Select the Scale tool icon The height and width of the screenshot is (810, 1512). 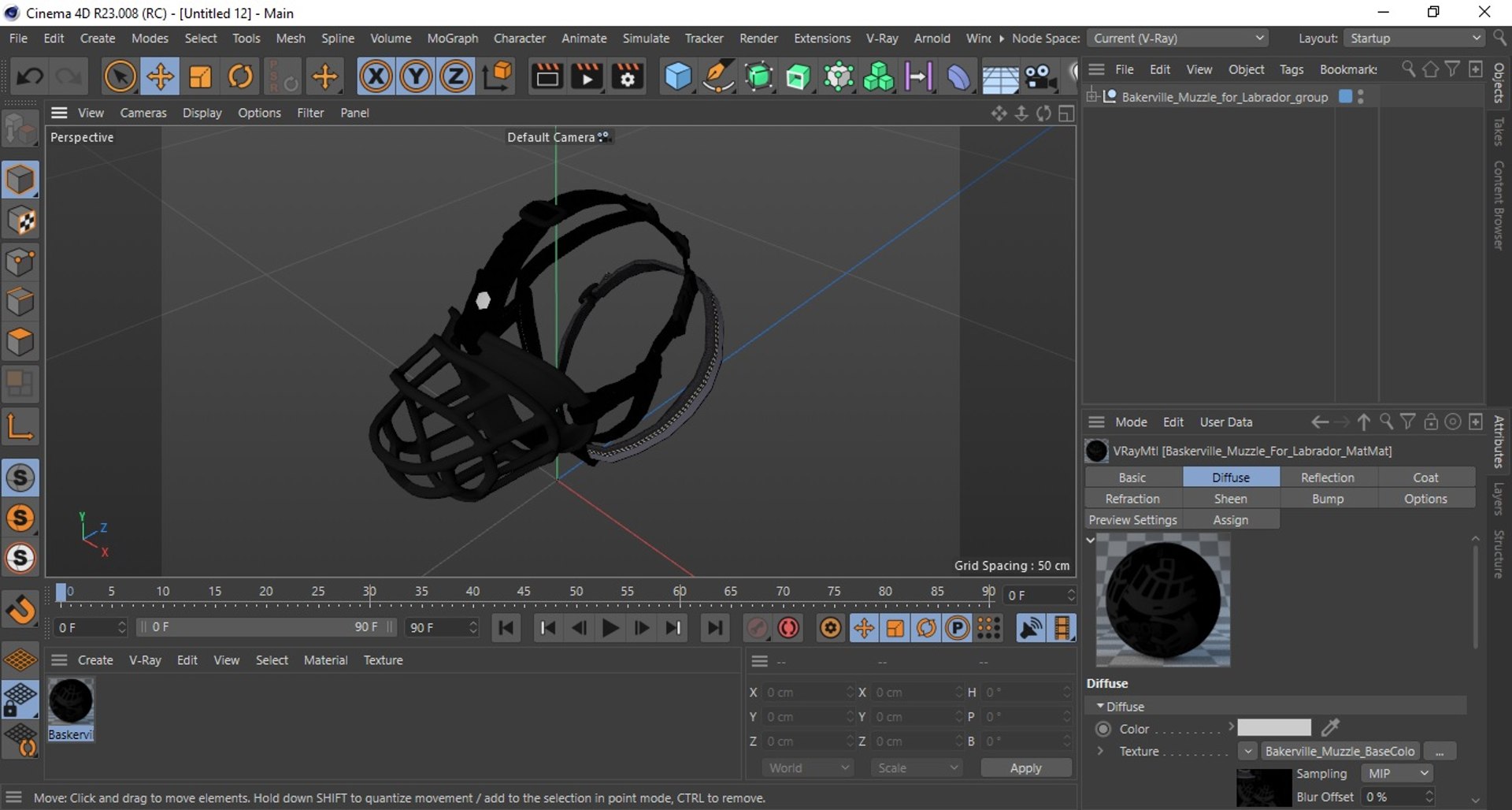pos(200,76)
